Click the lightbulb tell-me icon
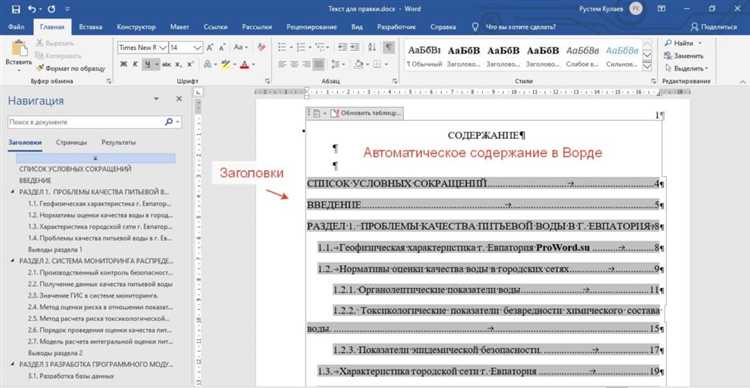Viewport: 750px width, 388px height. [475, 27]
